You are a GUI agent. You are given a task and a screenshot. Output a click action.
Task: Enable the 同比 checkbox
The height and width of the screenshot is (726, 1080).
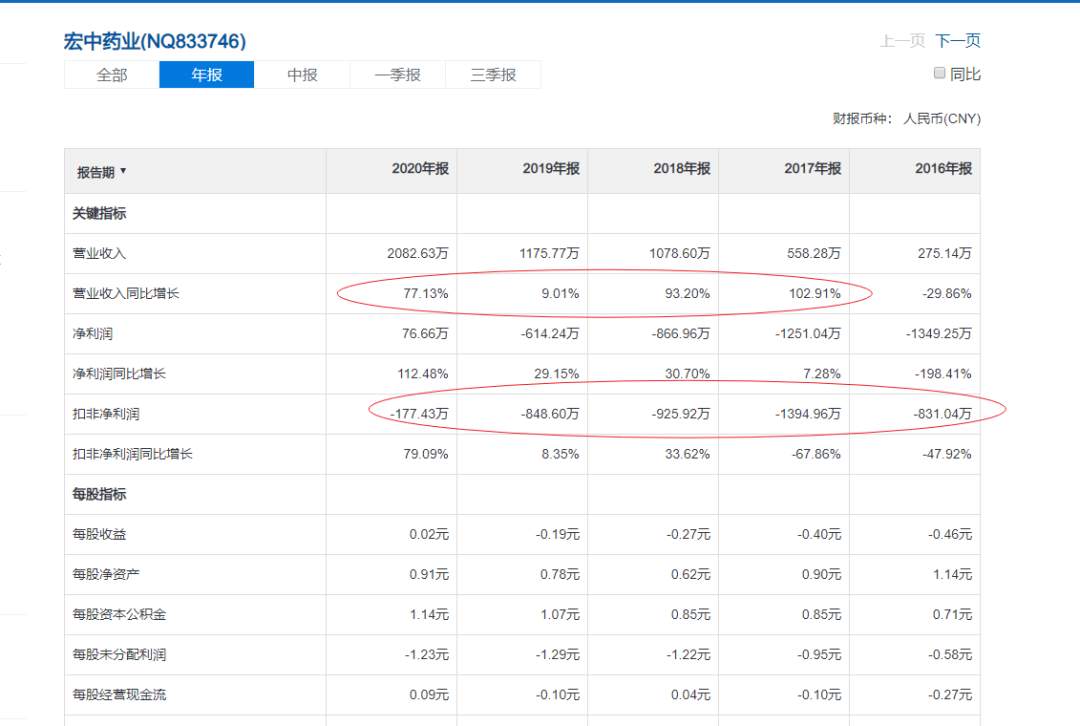[x=939, y=73]
